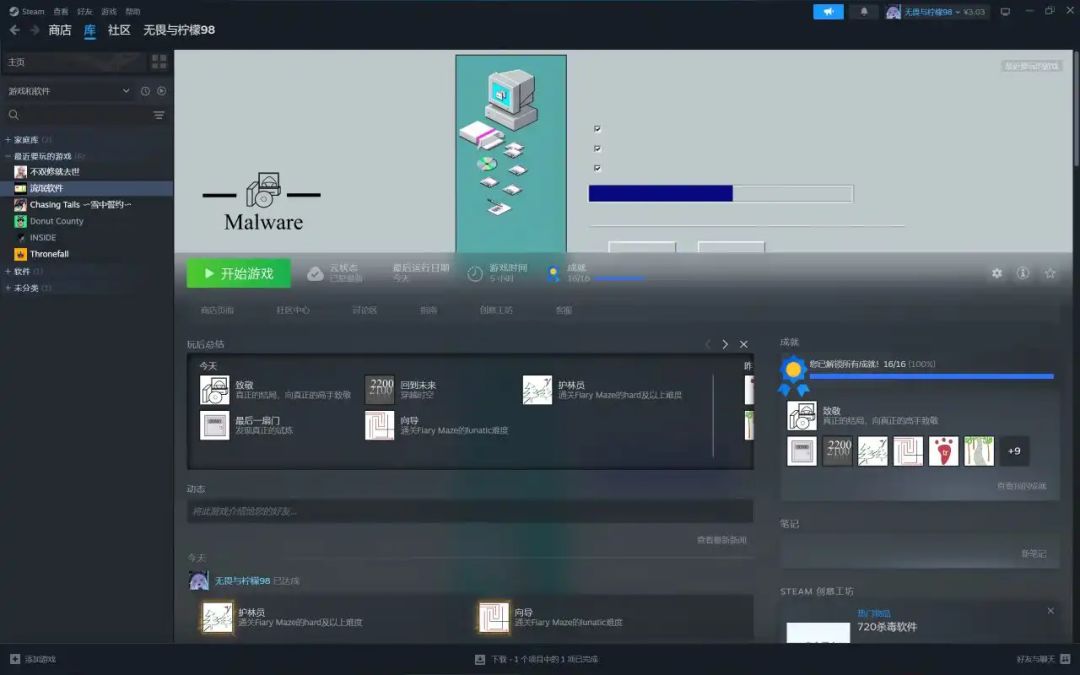Click the +9 more achievements badge
The width and height of the screenshot is (1080, 675).
pyautogui.click(x=1014, y=451)
